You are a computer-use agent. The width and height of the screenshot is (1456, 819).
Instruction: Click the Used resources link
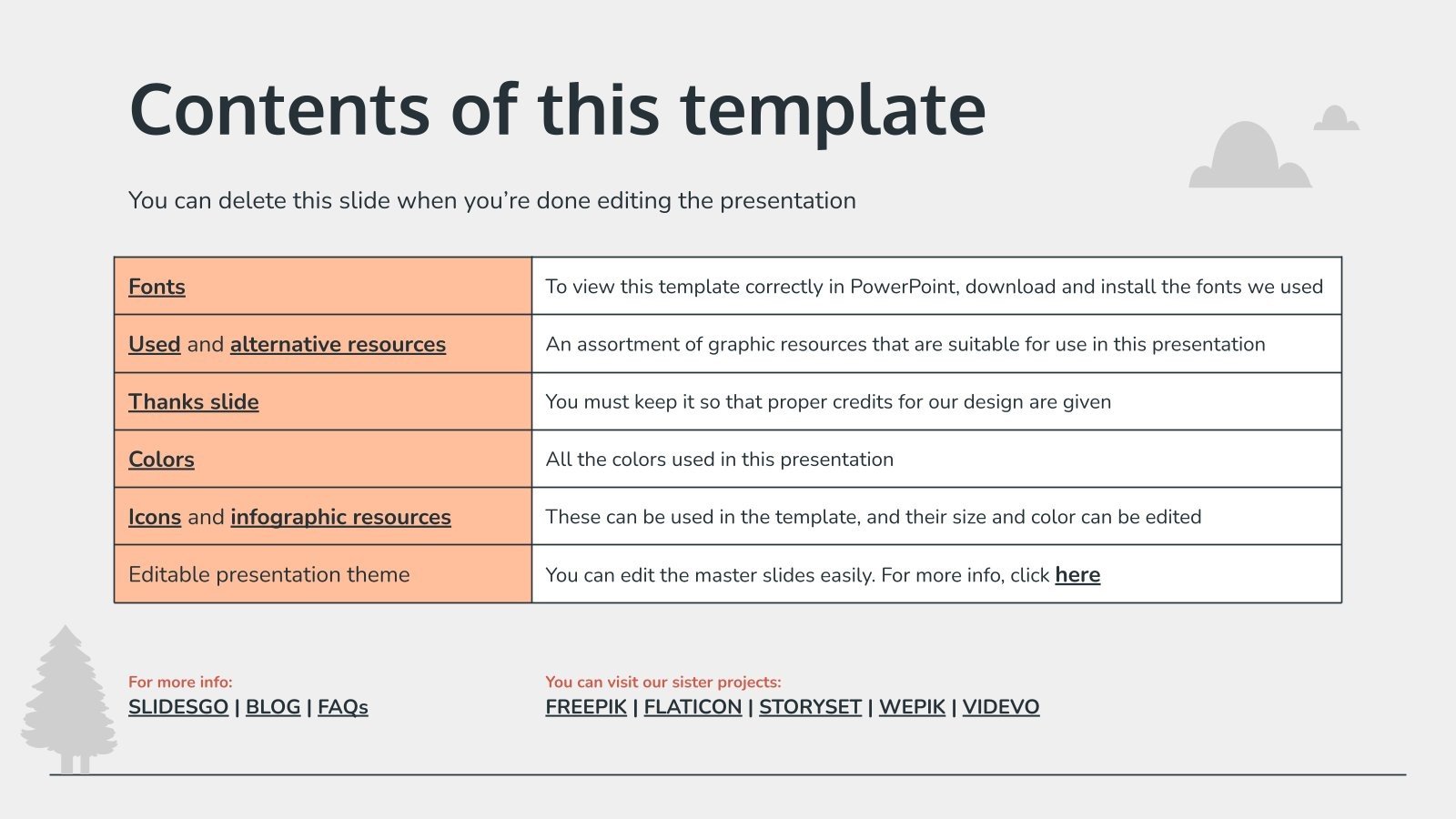click(154, 344)
